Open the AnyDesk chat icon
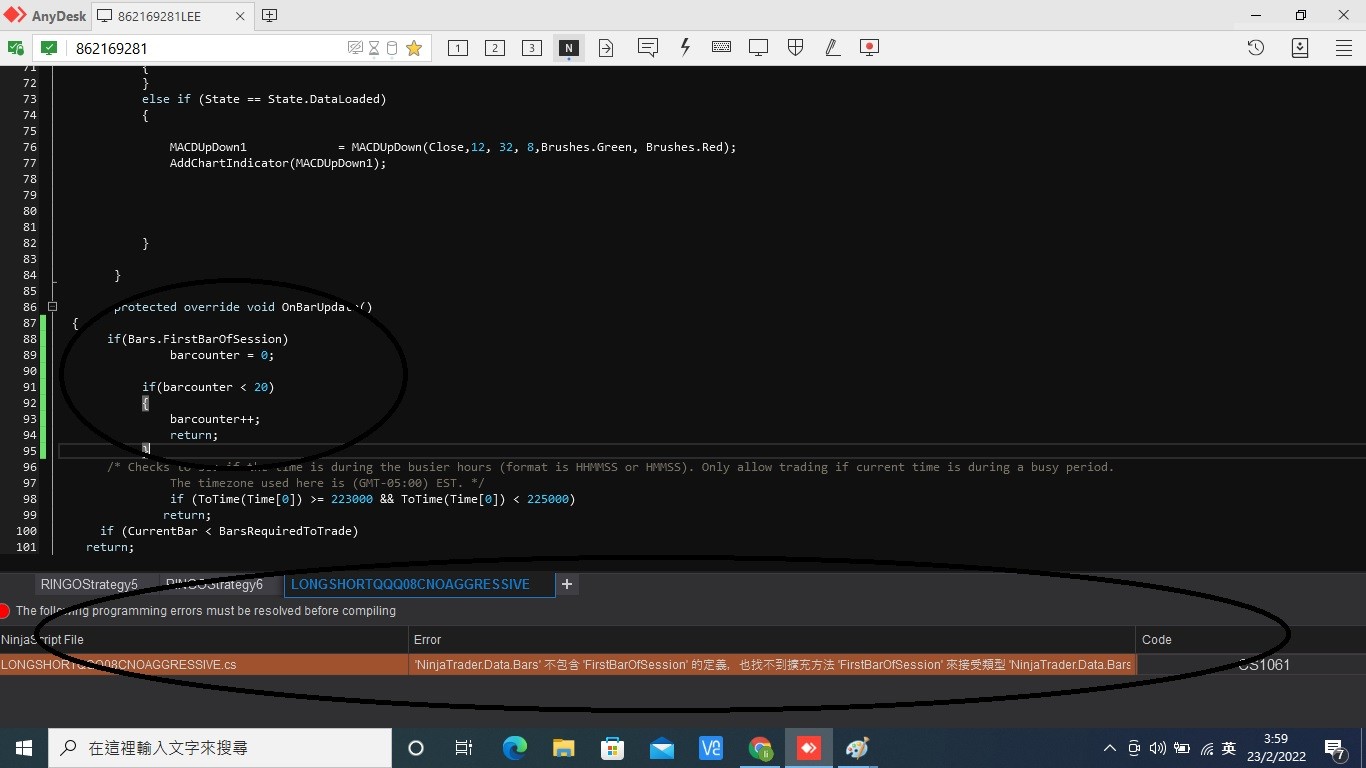This screenshot has height=768, width=1366. (x=647, y=47)
